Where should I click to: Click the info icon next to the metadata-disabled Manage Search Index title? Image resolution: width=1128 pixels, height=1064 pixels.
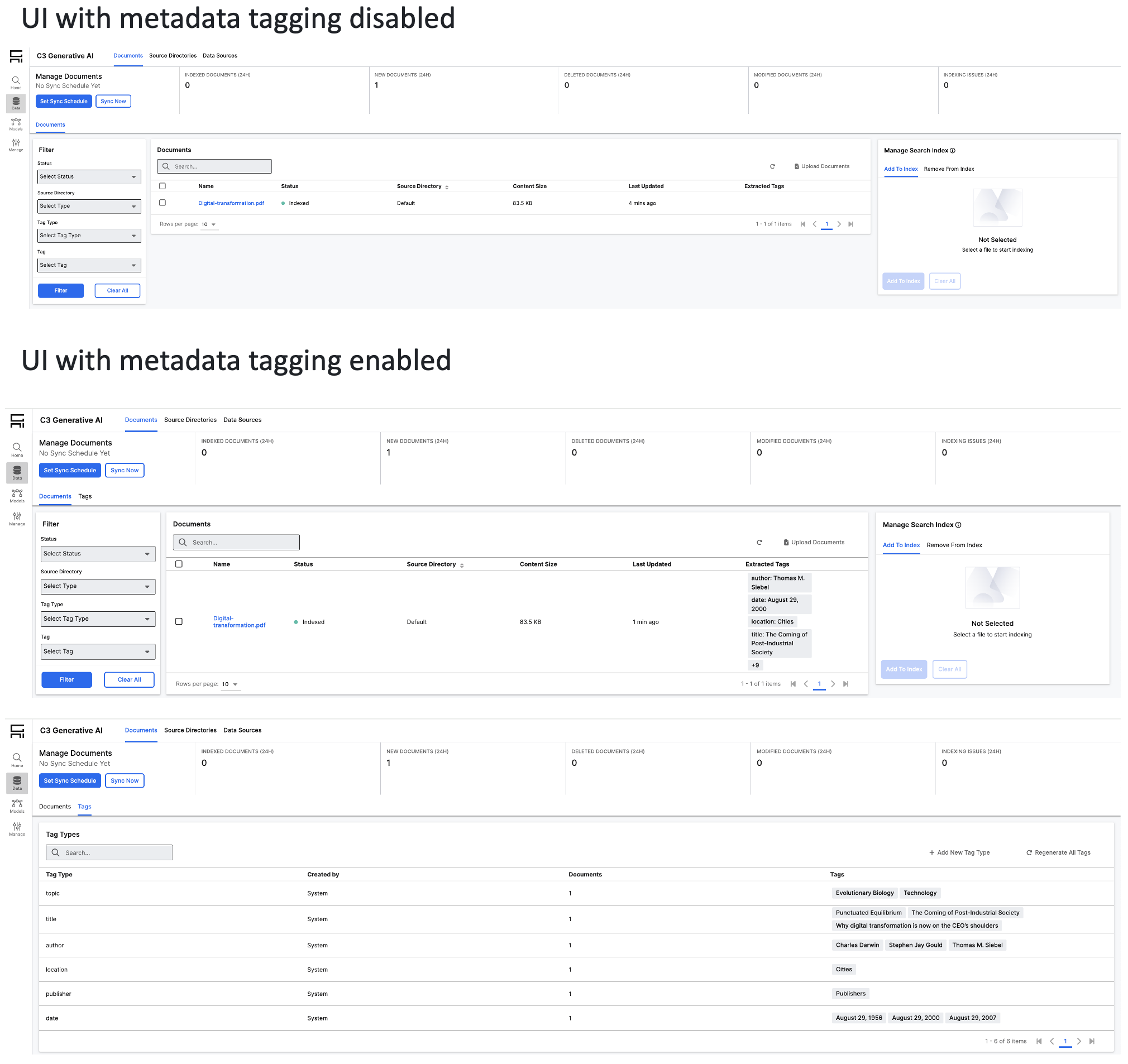[953, 150]
